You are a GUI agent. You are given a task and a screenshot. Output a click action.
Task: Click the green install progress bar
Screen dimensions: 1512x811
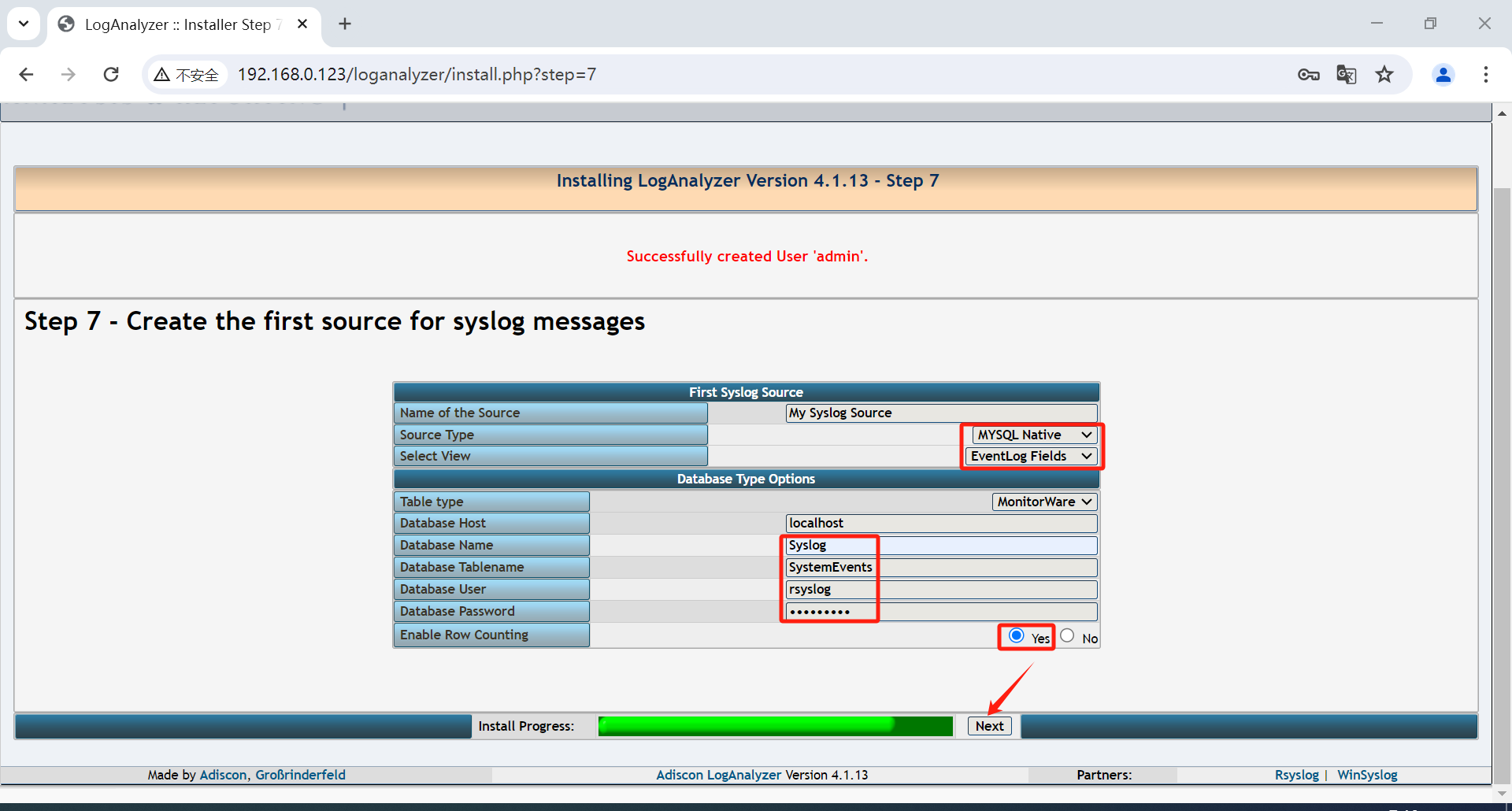coord(776,726)
